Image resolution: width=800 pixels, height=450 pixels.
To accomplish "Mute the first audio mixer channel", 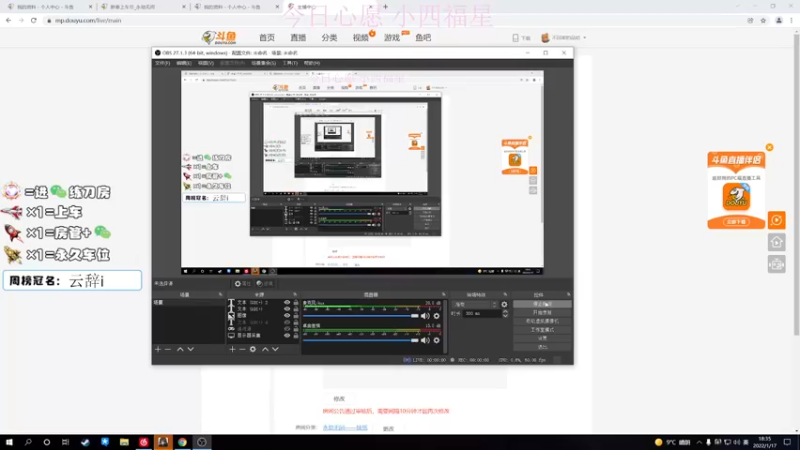I will 425,316.
